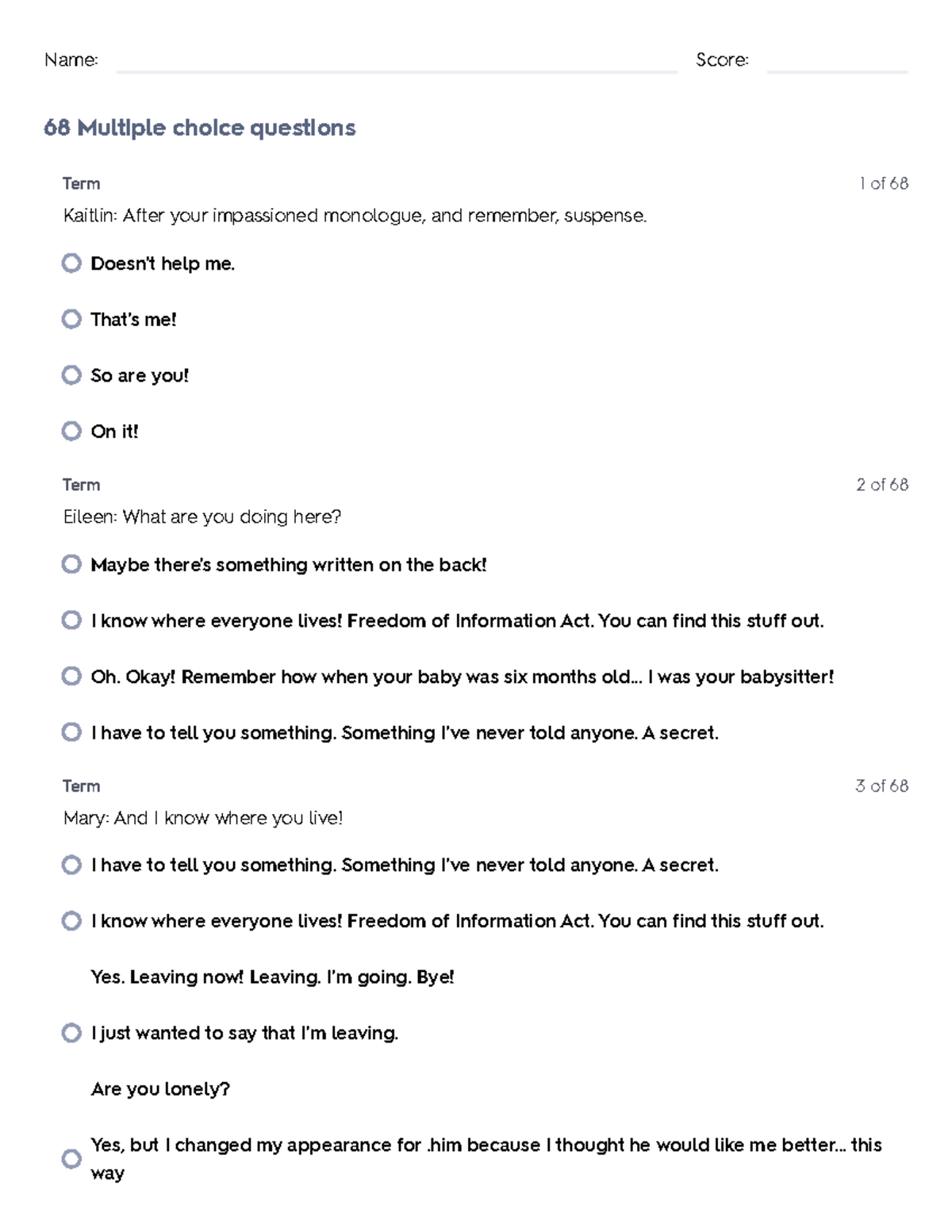Screen dimensions: 952x1232
Task: Select the "Yes, but I changed my appearance" answer
Action: (x=71, y=1159)
